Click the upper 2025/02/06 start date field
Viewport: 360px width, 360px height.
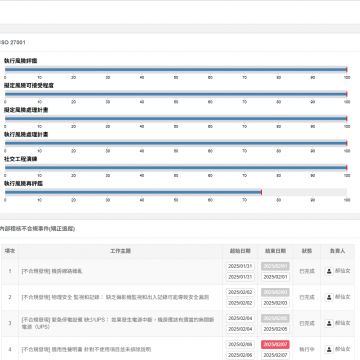(x=240, y=345)
